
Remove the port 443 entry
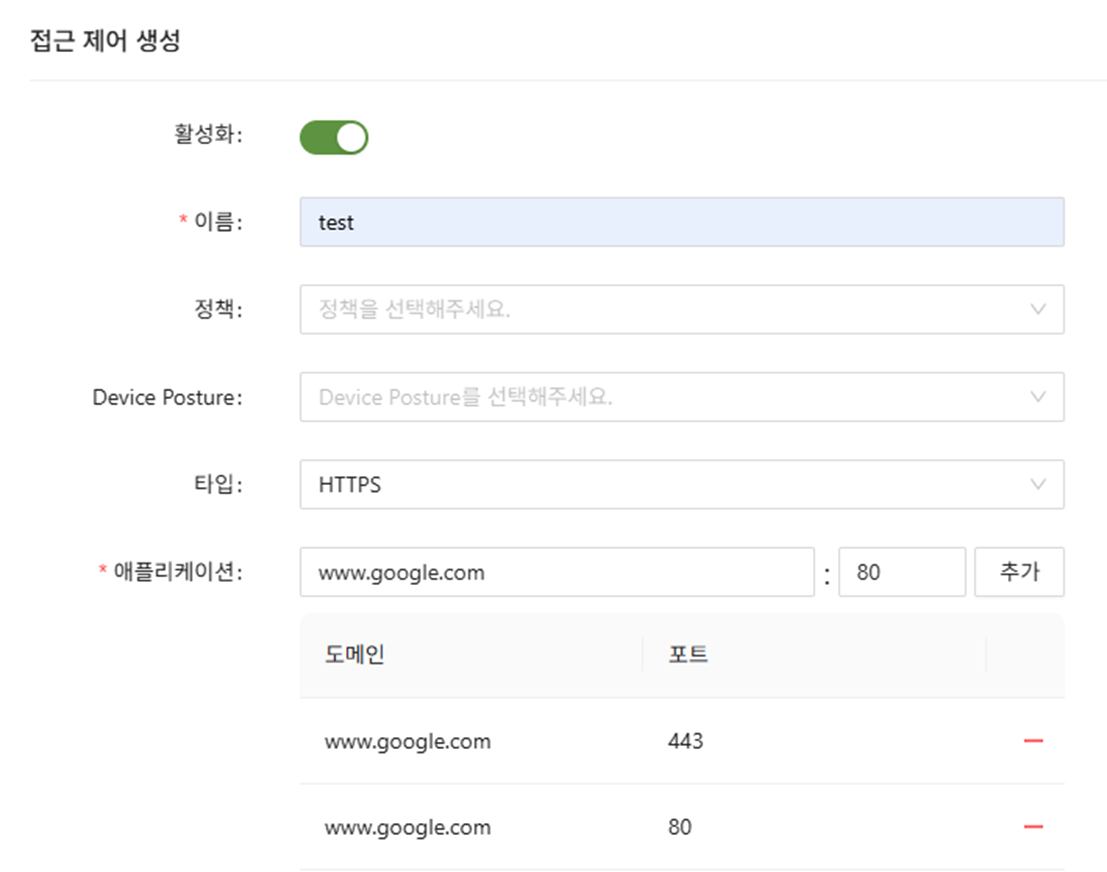click(x=1033, y=742)
